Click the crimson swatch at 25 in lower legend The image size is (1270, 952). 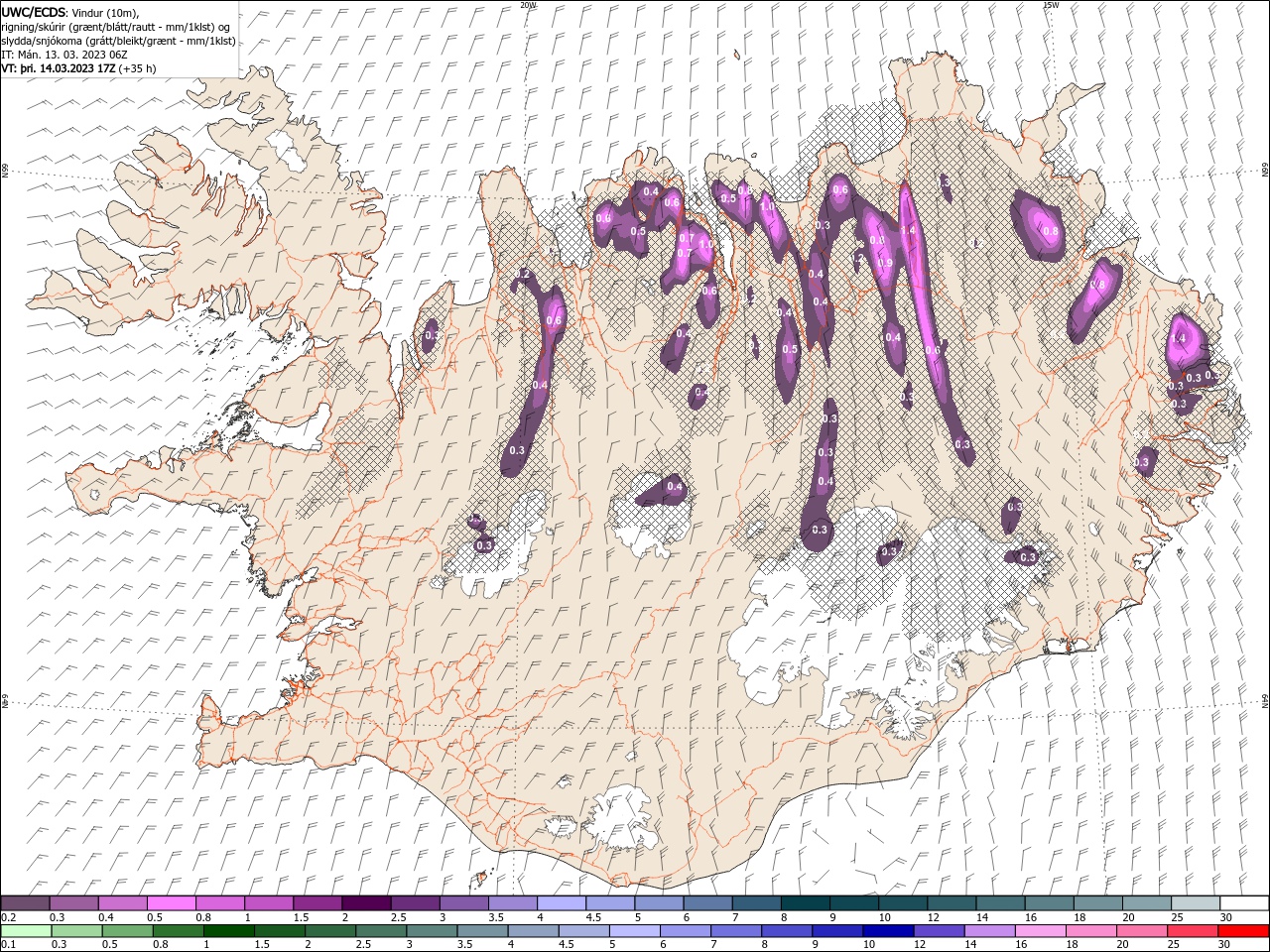1191,931
